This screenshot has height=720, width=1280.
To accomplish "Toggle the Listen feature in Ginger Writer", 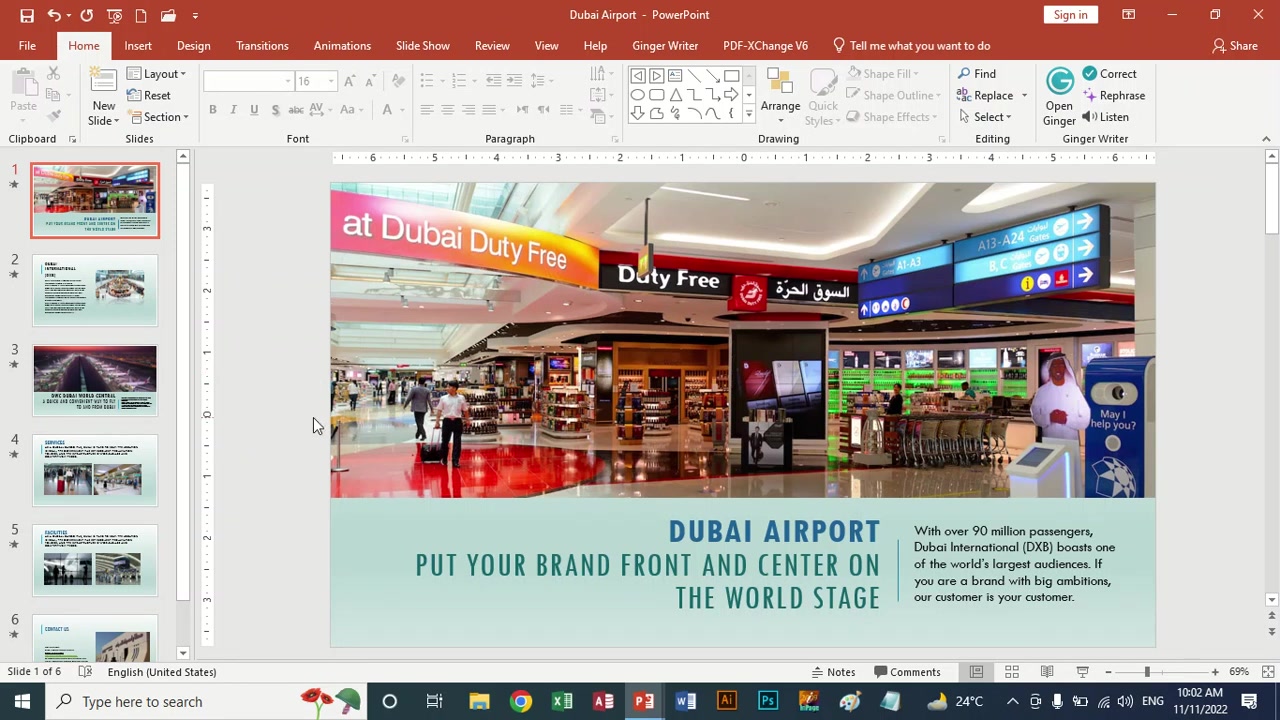I will (x=1106, y=117).
